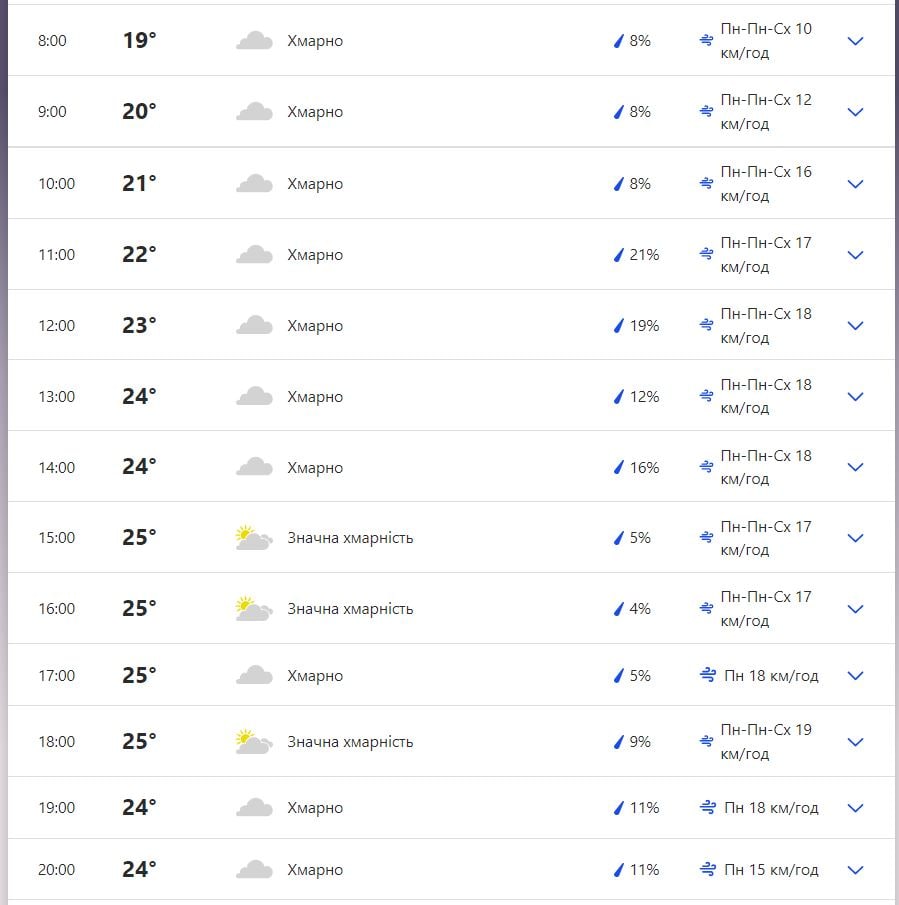
Task: Expand details for the 11:00 forecast
Action: 855,255
